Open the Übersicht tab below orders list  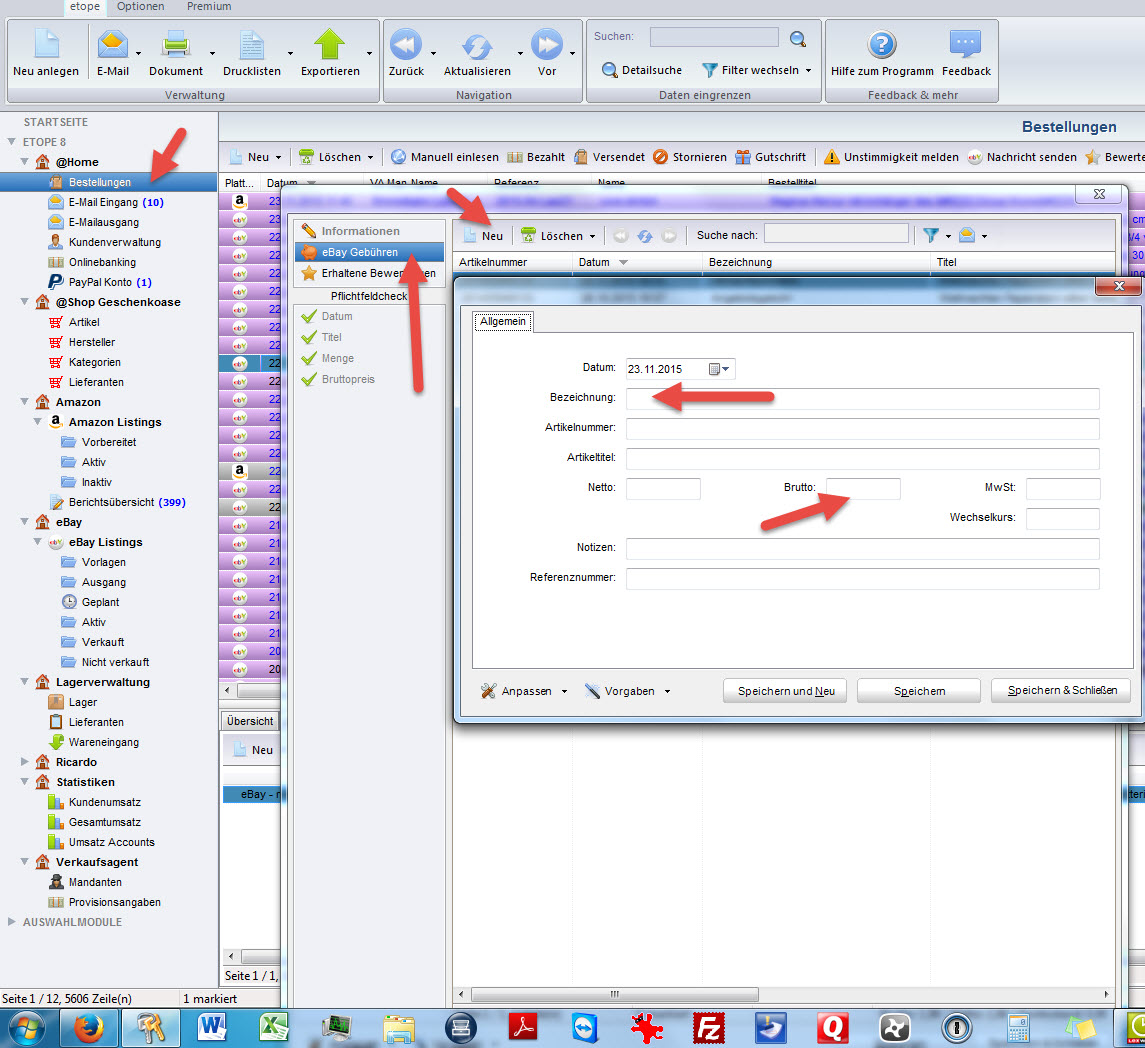250,721
